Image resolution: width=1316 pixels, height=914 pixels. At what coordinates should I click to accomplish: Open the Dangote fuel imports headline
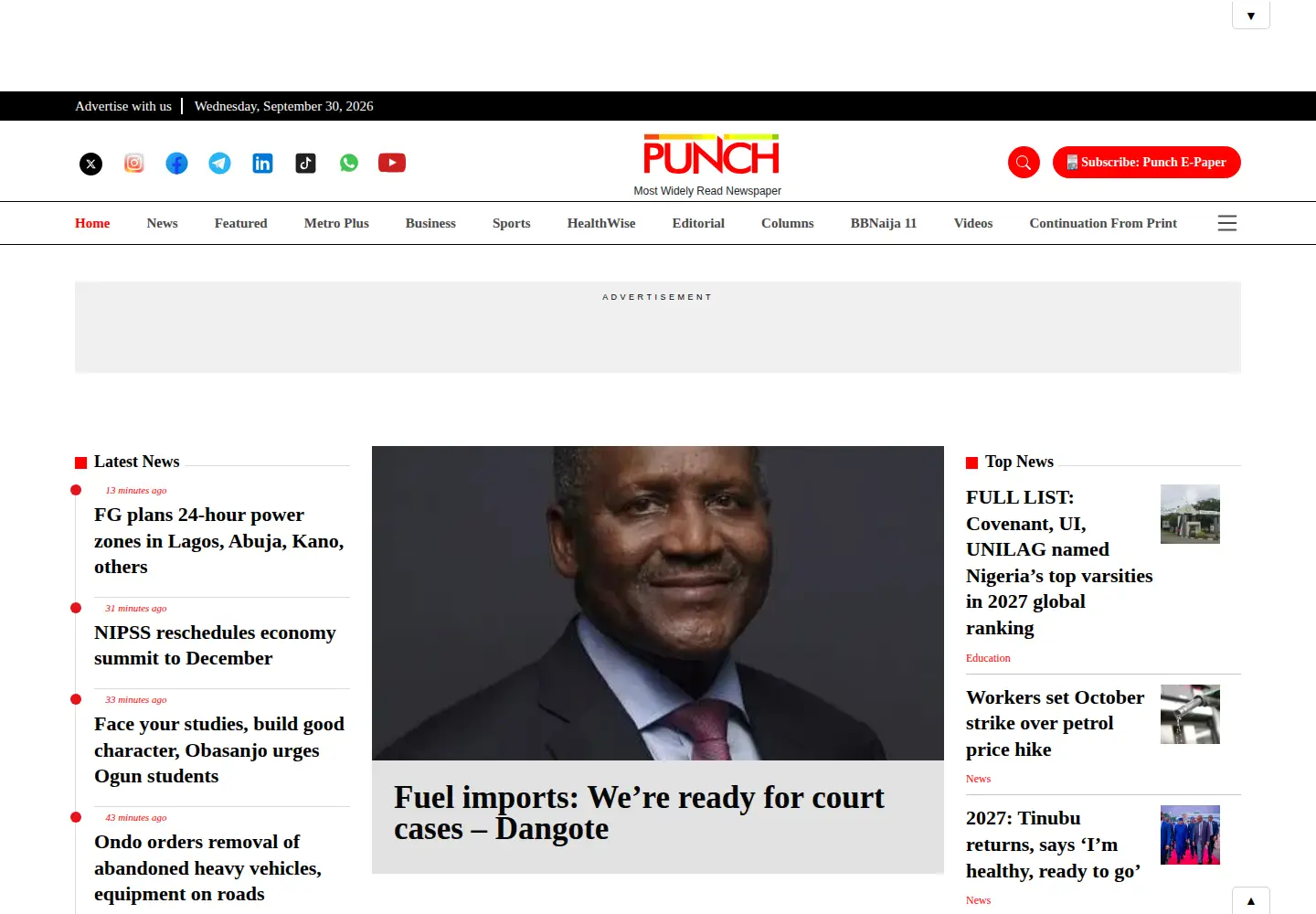[639, 813]
